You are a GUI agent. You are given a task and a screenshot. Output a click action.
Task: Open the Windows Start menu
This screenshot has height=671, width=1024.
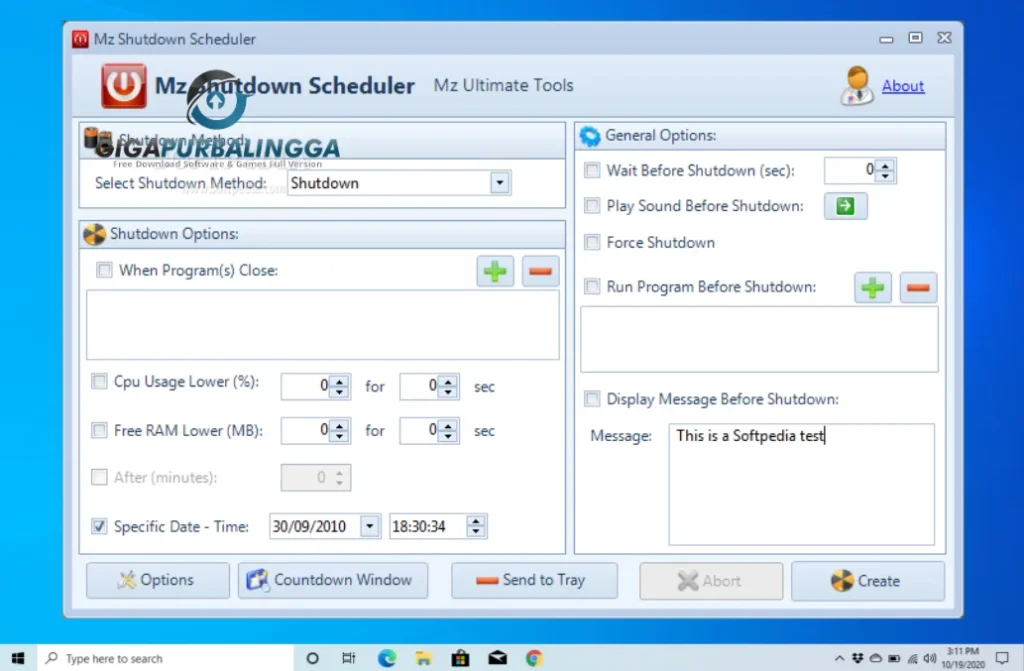pos(17,658)
